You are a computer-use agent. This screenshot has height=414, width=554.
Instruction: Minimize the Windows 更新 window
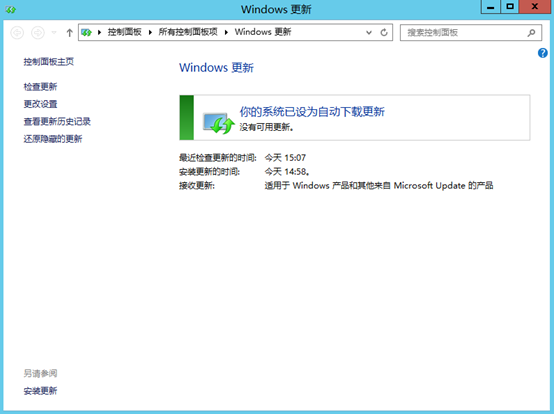(x=491, y=7)
